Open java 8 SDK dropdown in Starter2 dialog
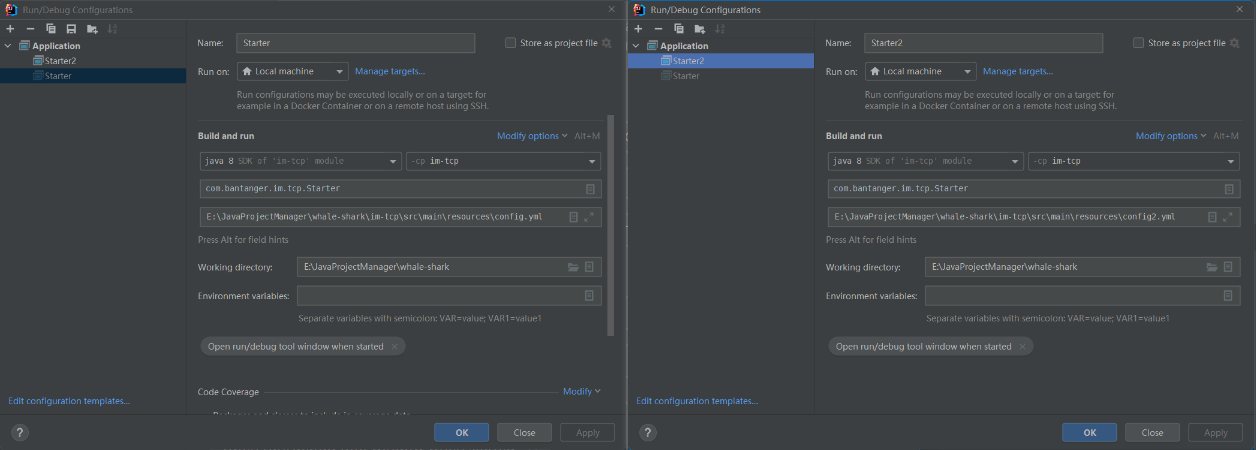Viewport: 1256px width, 450px height. [927, 161]
